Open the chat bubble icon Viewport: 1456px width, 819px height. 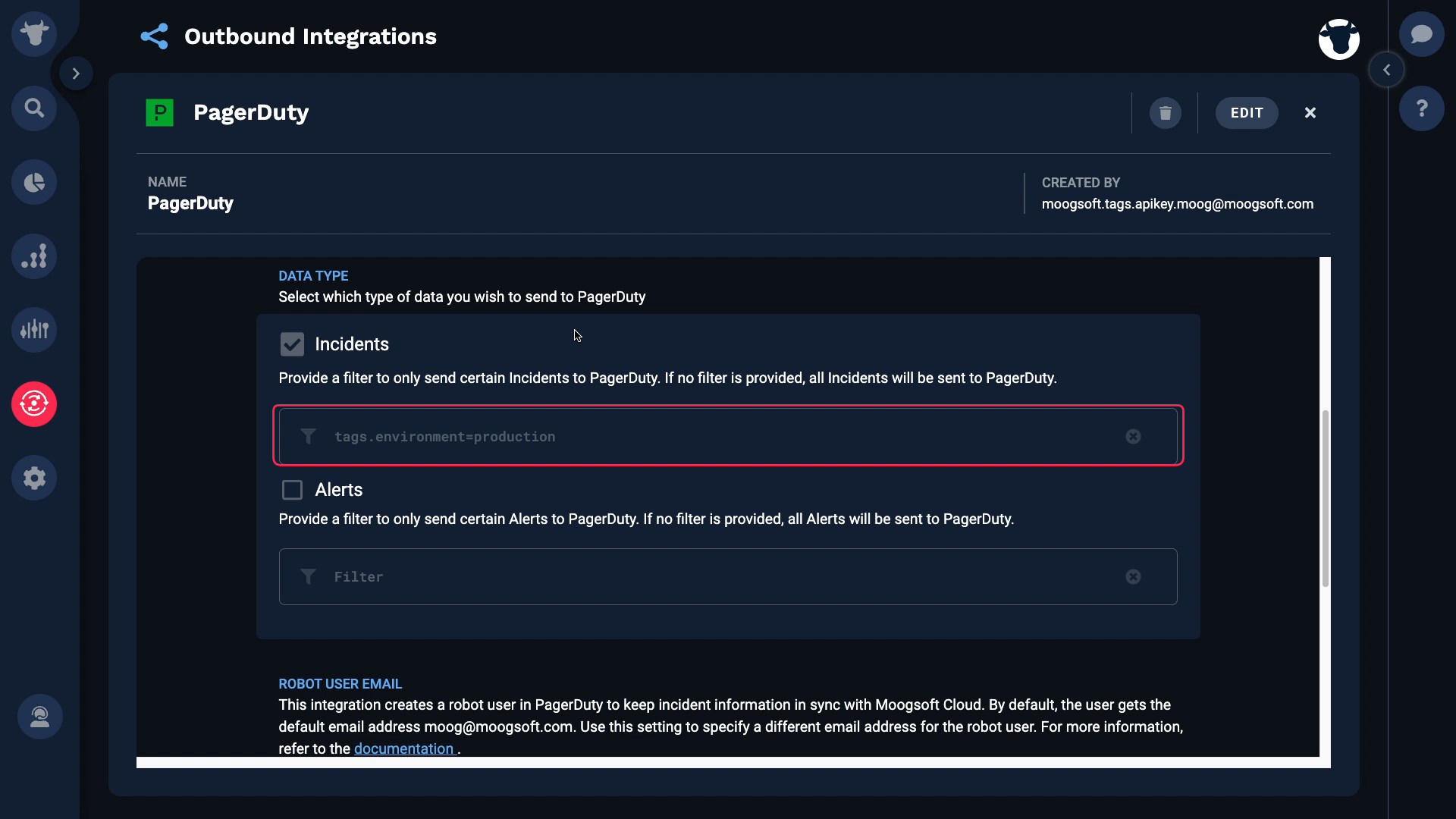point(1422,34)
